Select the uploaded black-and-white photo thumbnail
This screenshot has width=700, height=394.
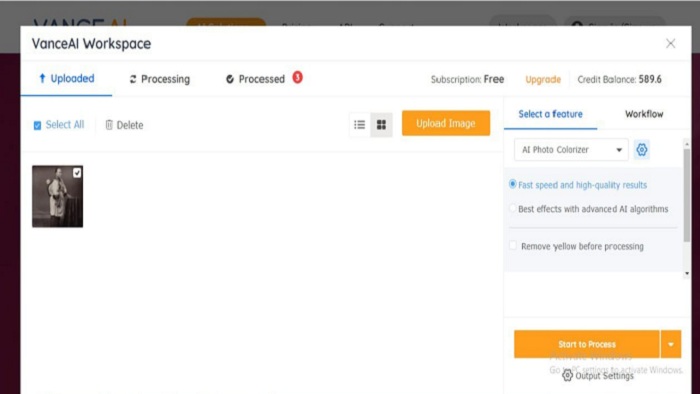[x=58, y=196]
